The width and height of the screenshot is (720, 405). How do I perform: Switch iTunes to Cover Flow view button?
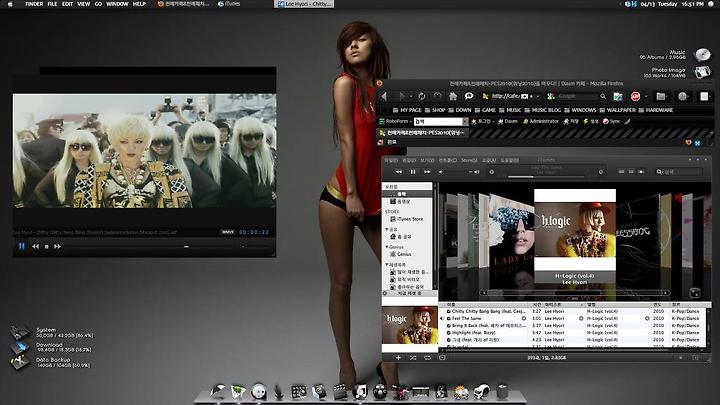click(x=641, y=172)
